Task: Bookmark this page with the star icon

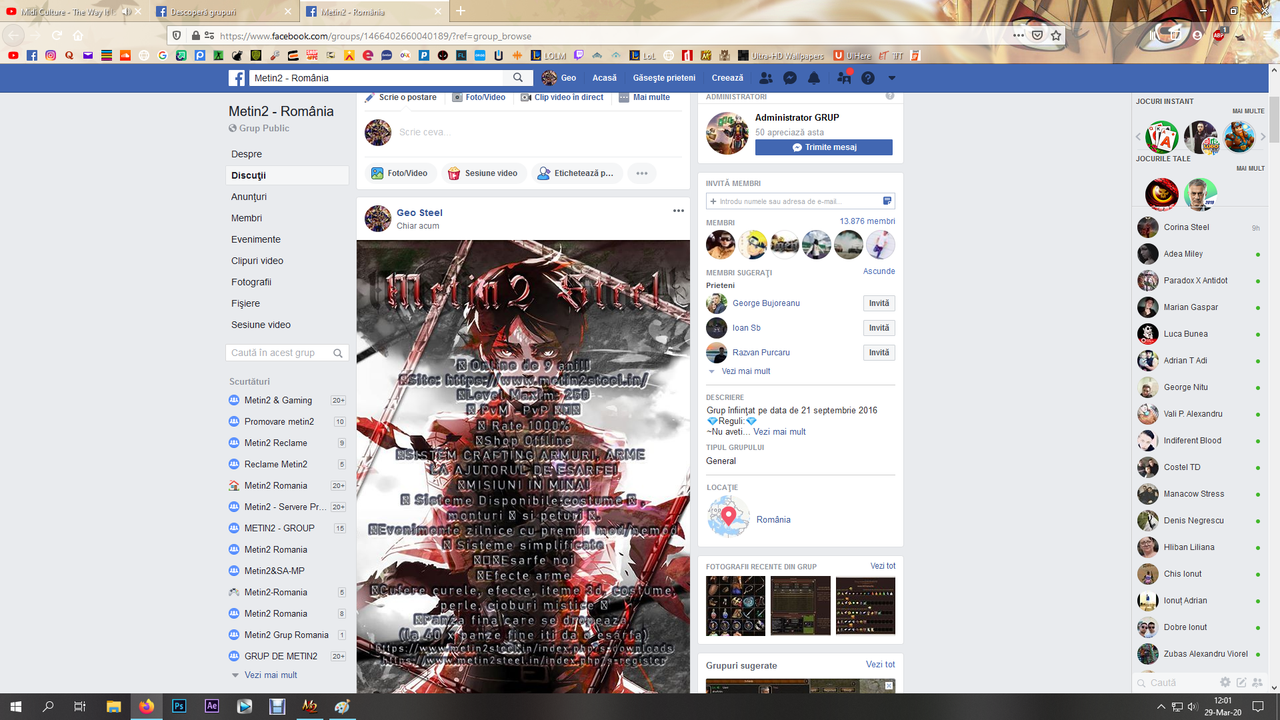Action: click(x=1056, y=35)
